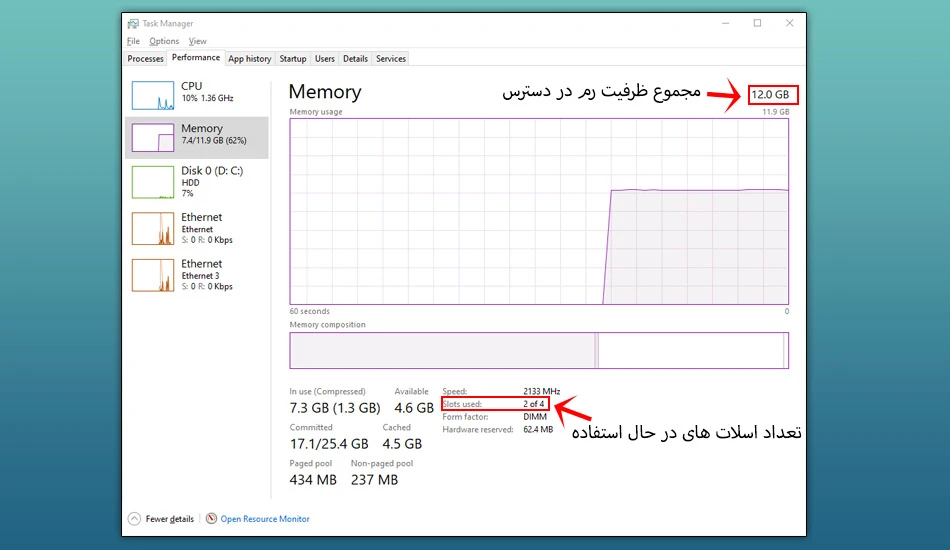Screen dimensions: 950x550
Task: Select the Memory 7.4/11.9 GB entry text
Action: [214, 134]
